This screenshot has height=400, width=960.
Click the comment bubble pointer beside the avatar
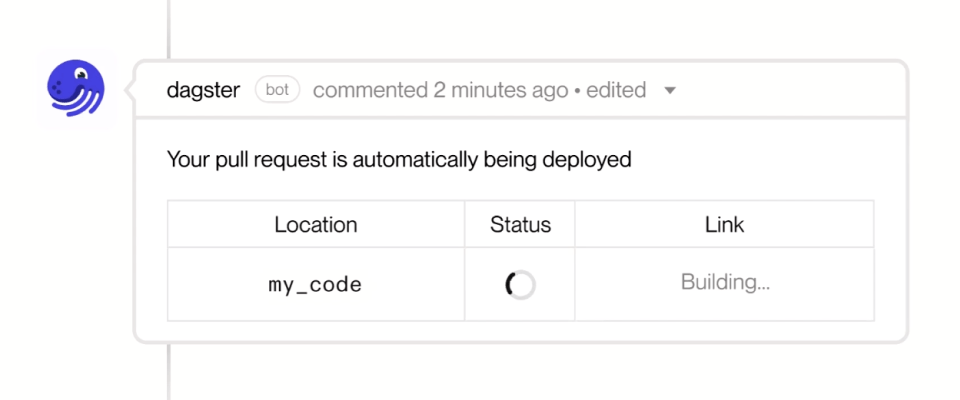tap(130, 90)
